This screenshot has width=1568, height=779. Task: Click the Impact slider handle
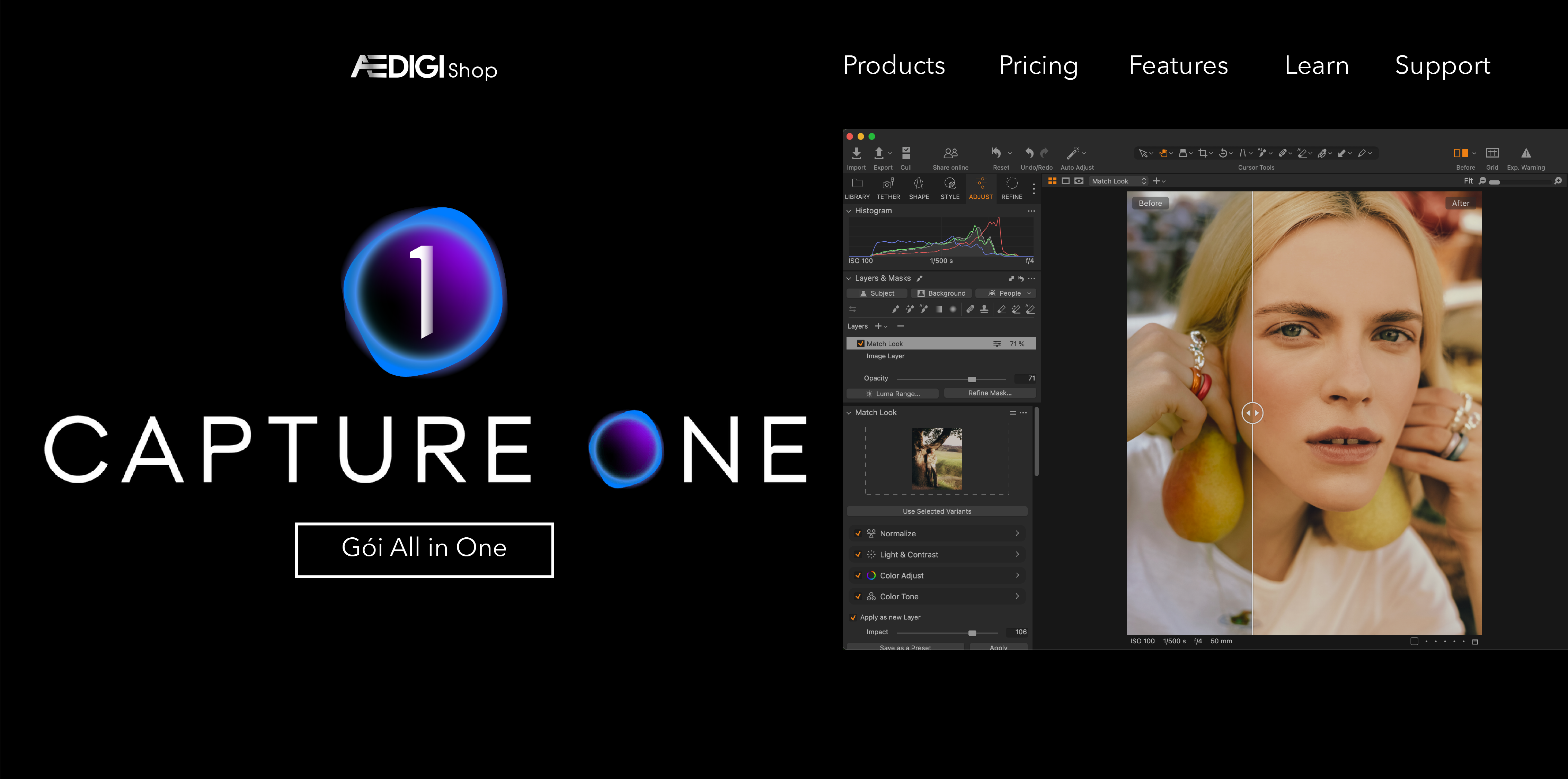[972, 633]
